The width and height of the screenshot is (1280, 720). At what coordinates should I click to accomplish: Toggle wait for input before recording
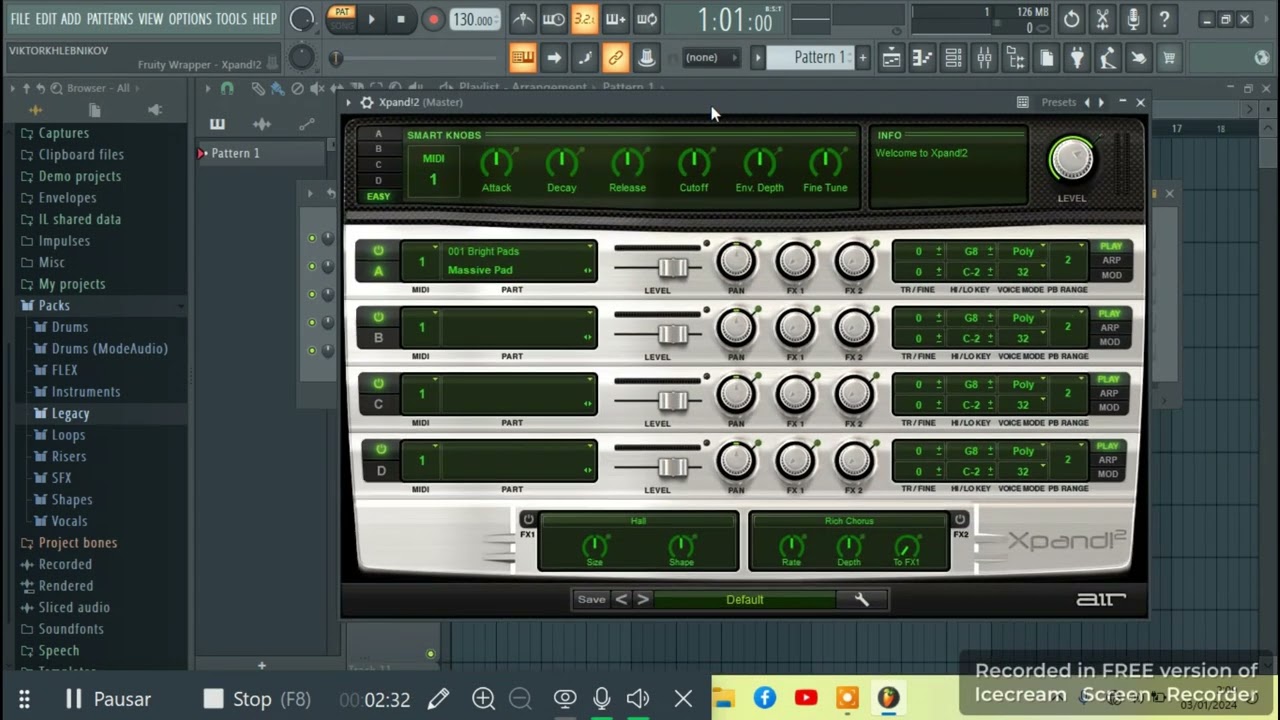[553, 19]
